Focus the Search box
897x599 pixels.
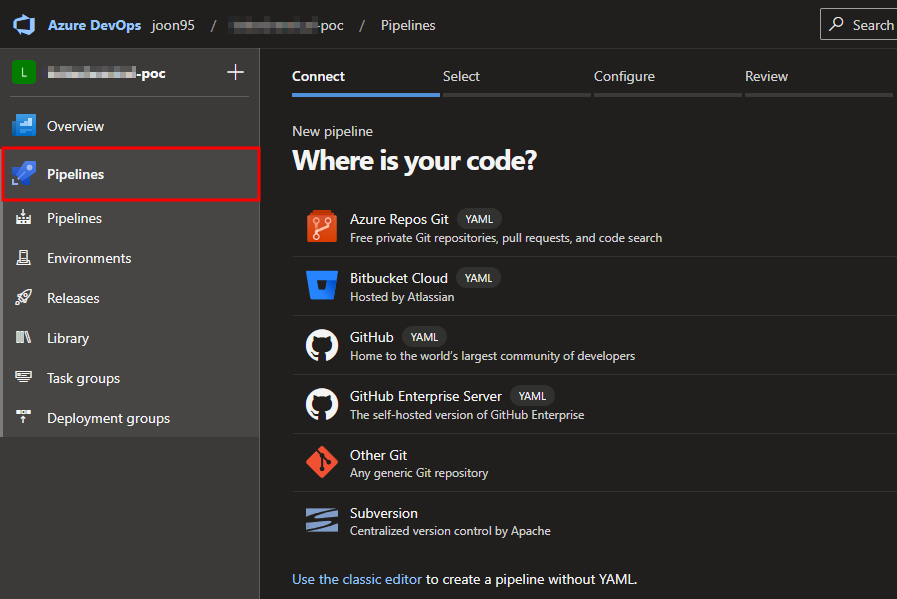click(859, 25)
